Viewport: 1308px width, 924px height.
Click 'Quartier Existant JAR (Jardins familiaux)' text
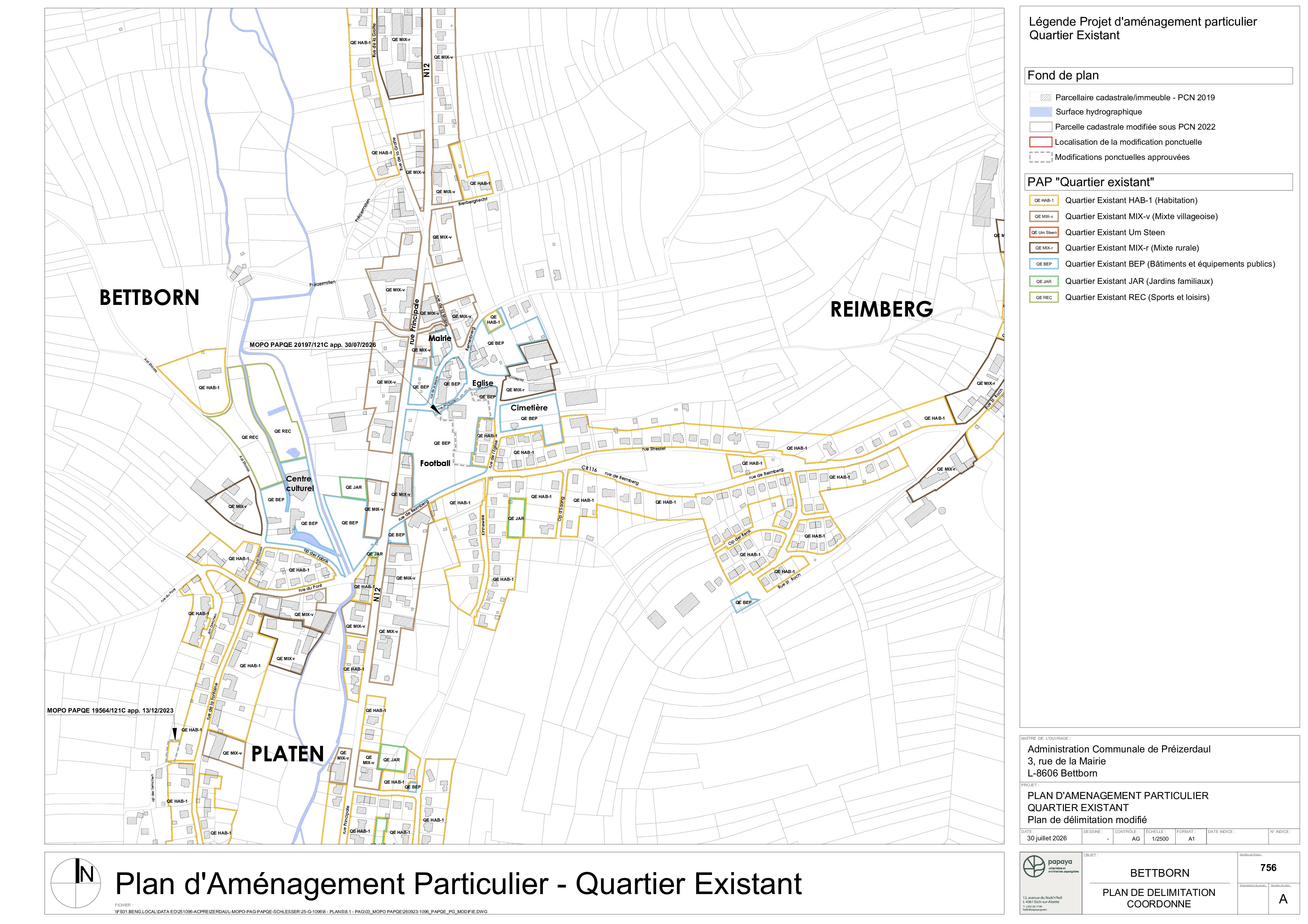coord(1139,281)
